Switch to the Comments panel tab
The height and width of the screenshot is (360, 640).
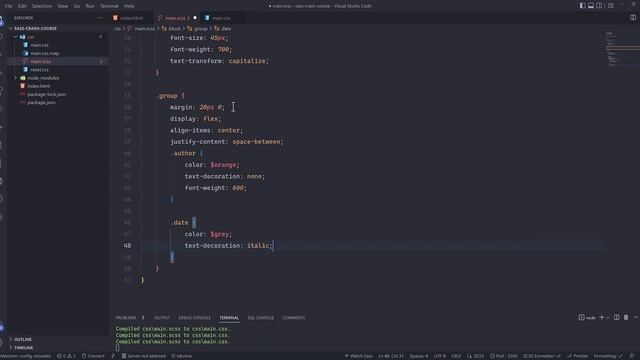coord(293,318)
